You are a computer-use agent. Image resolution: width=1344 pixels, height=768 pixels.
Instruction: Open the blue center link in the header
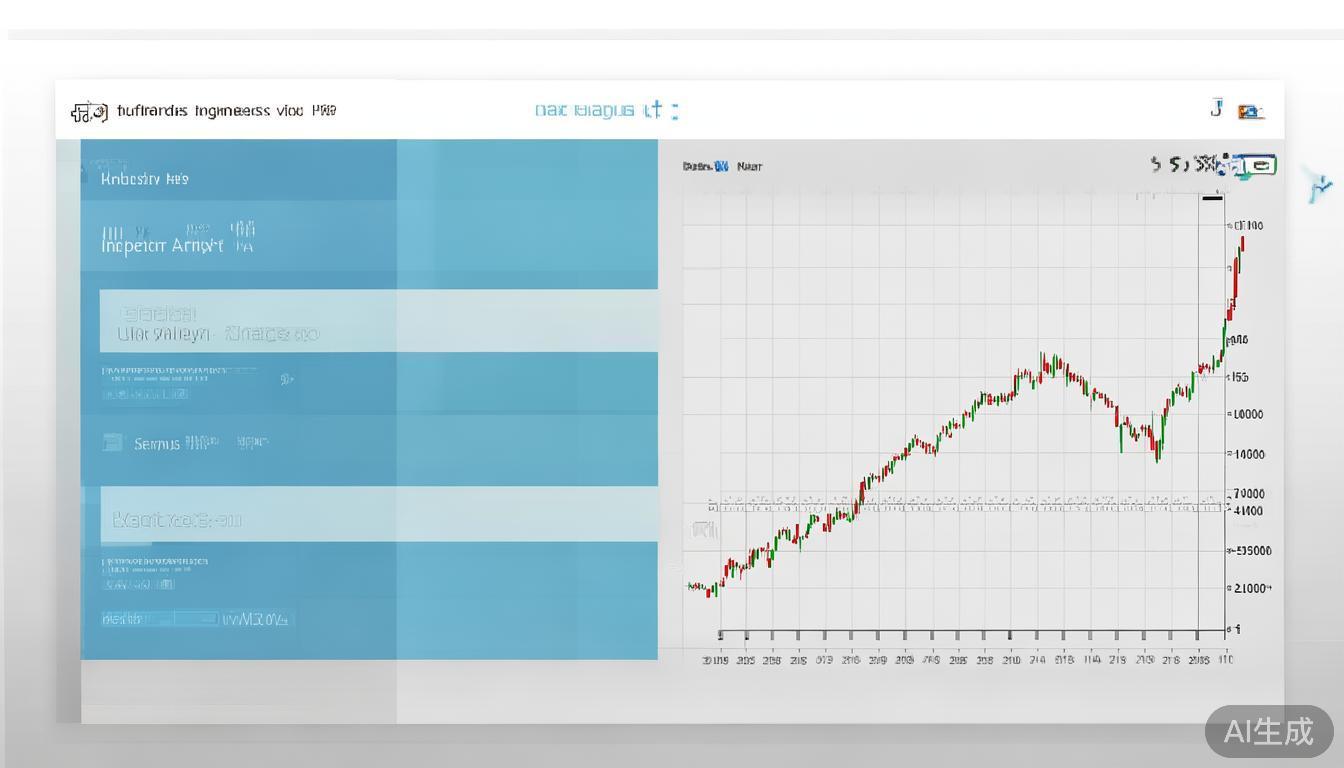(x=606, y=110)
